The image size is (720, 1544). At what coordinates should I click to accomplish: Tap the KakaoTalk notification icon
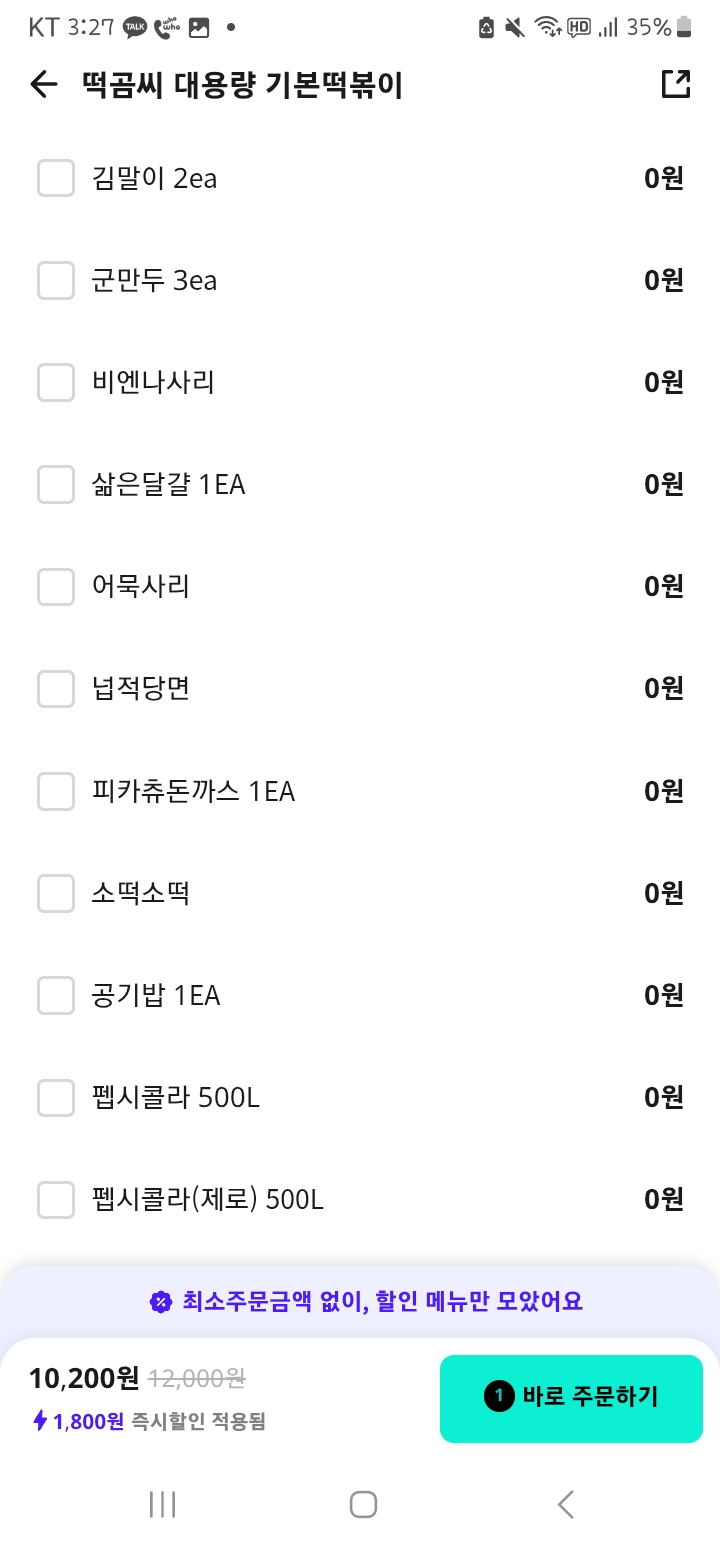tap(134, 27)
